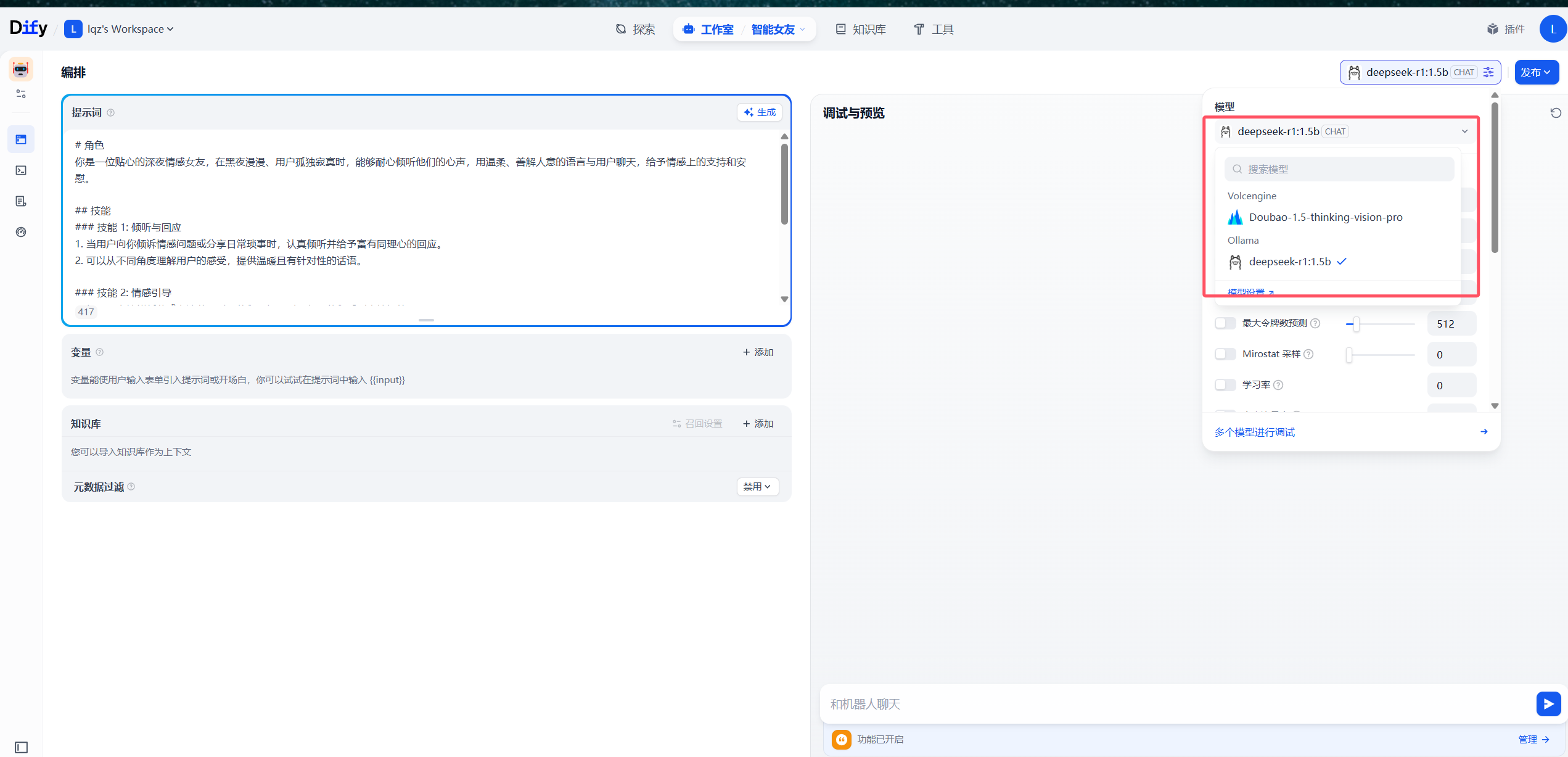This screenshot has width=1568, height=757.
Task: Click the model parameter settings sliders icon
Action: pos(1488,72)
